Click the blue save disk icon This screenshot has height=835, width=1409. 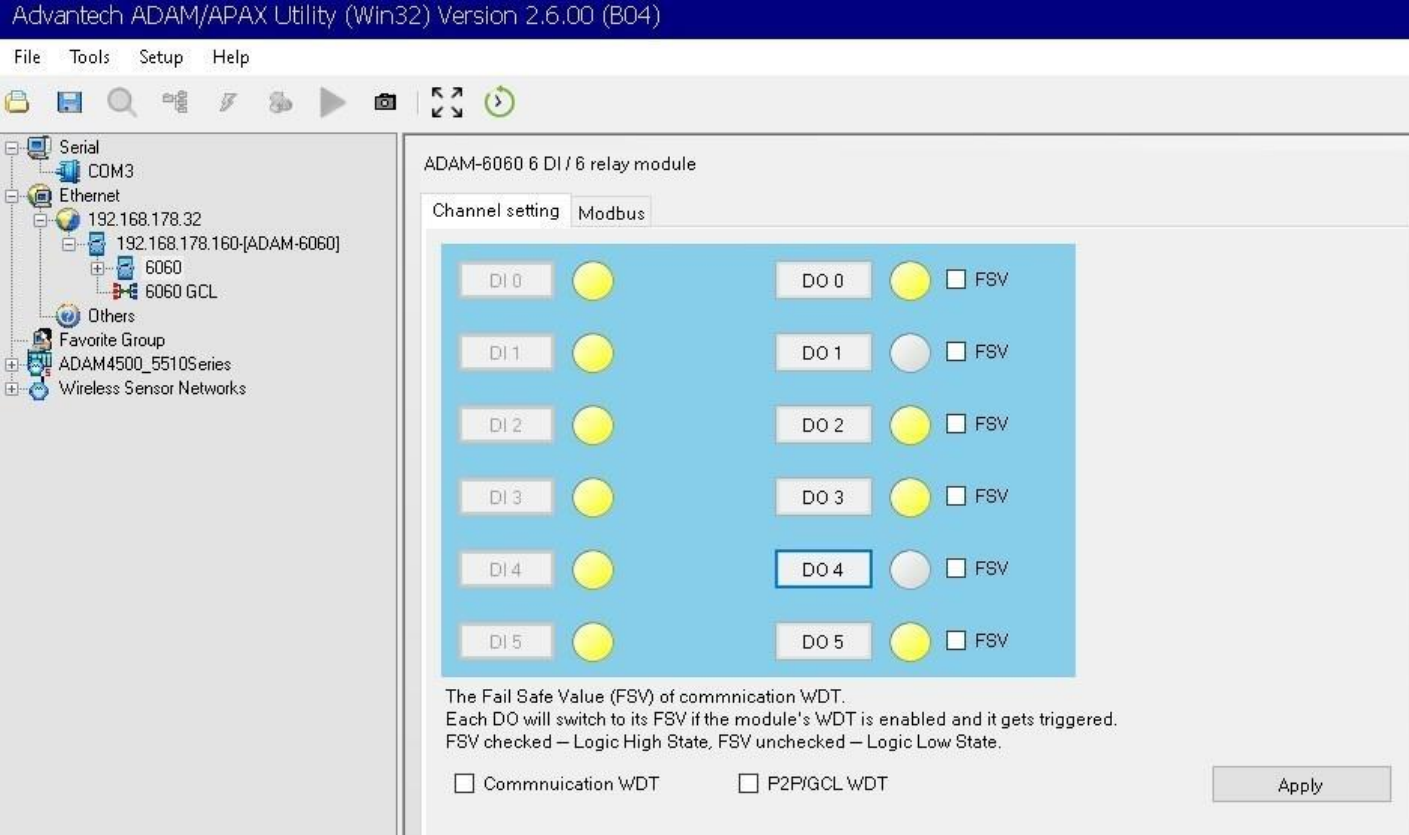coord(68,102)
